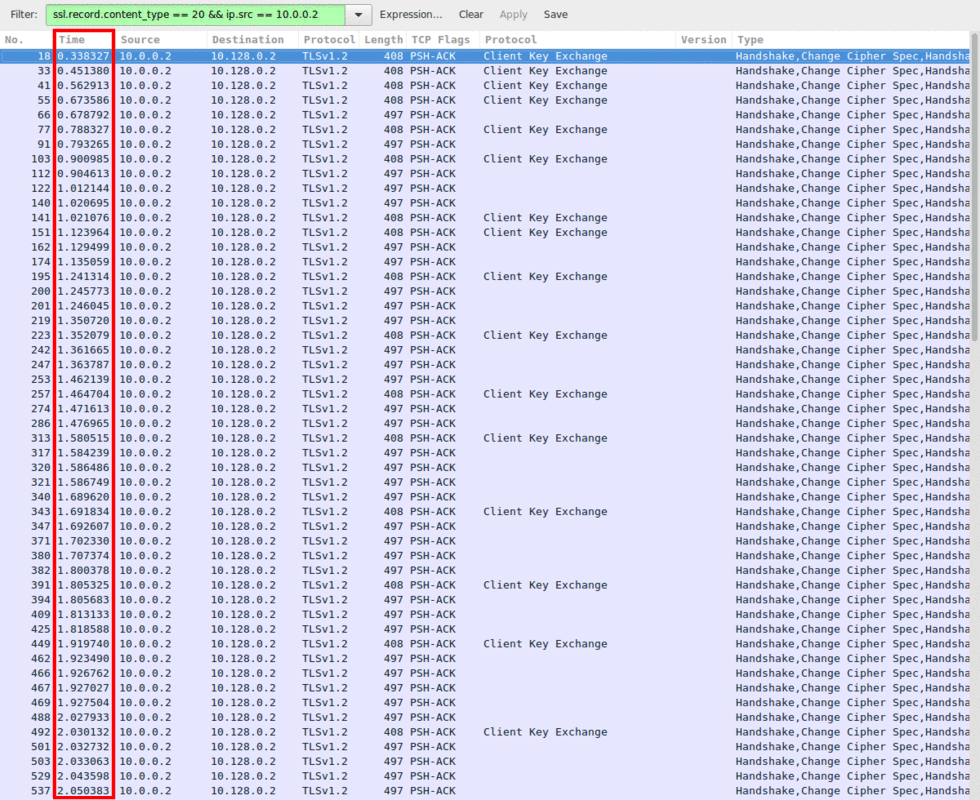Select packet 340 at time 1.689620
Screen dimensions: 980x800
click(485, 497)
